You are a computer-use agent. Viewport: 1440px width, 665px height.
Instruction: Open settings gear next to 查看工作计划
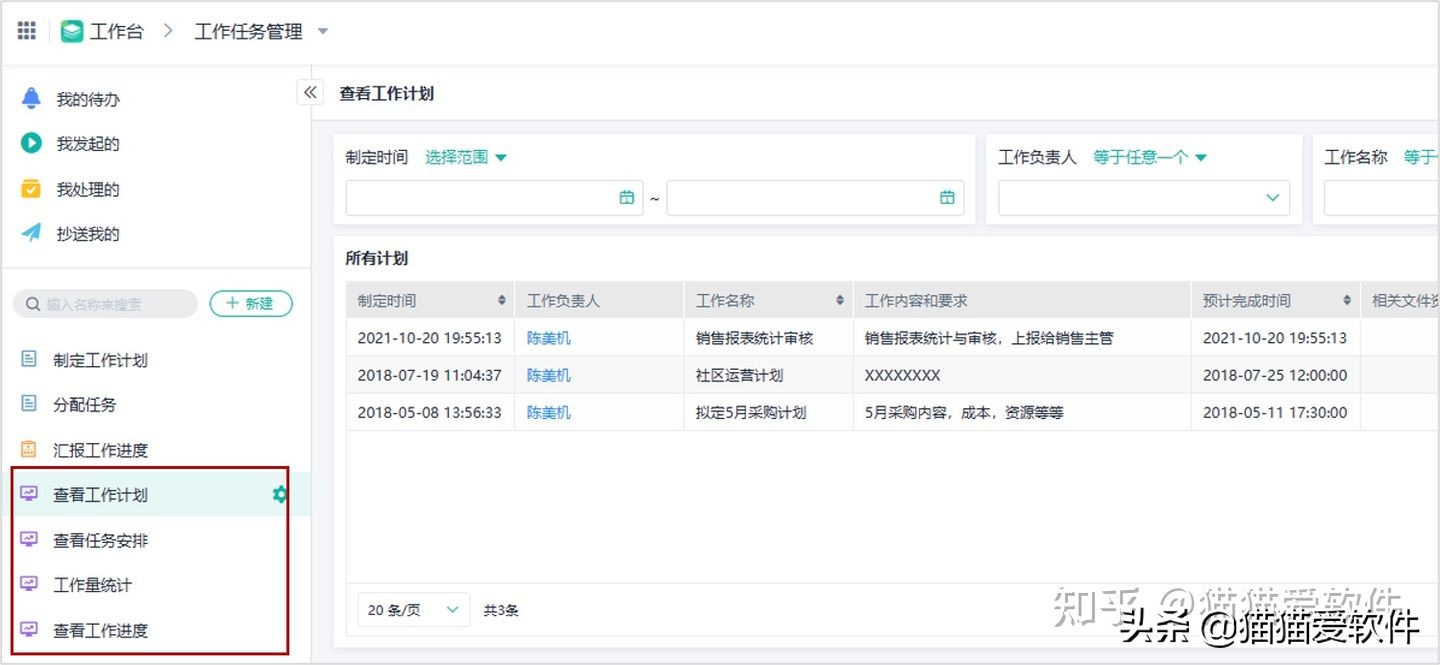280,493
